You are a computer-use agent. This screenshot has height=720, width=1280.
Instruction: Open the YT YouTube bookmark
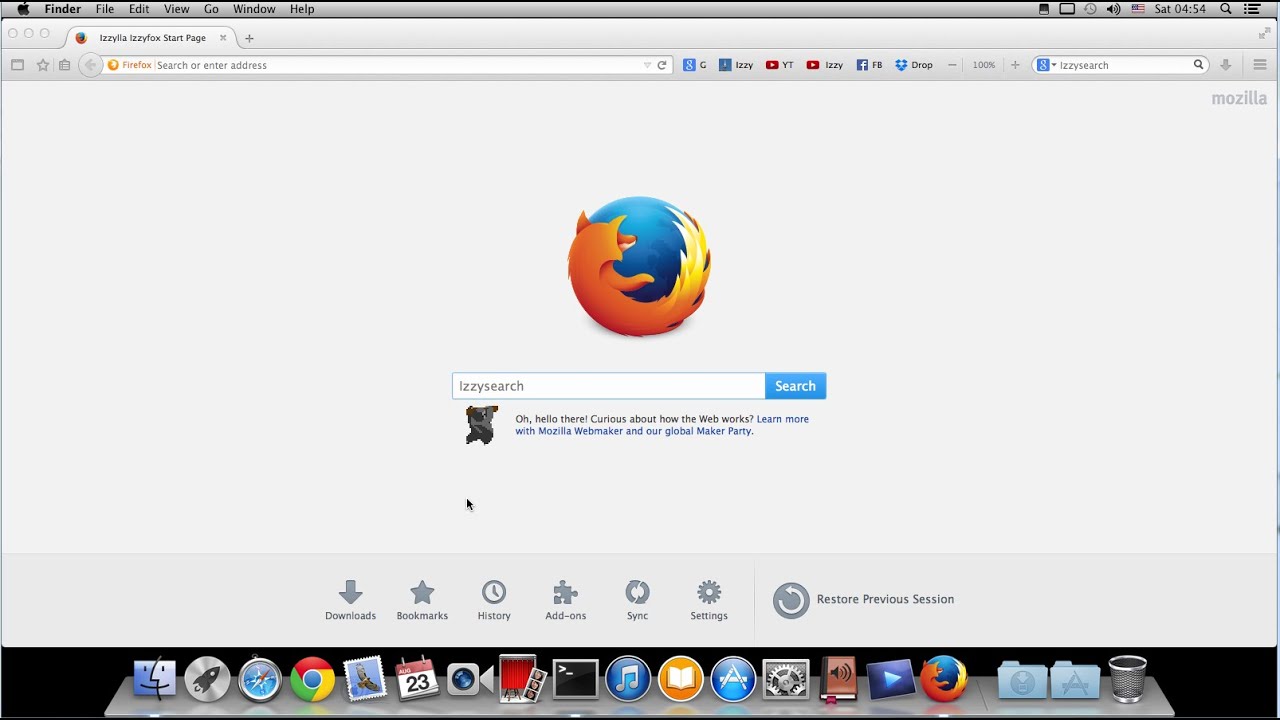(x=780, y=65)
